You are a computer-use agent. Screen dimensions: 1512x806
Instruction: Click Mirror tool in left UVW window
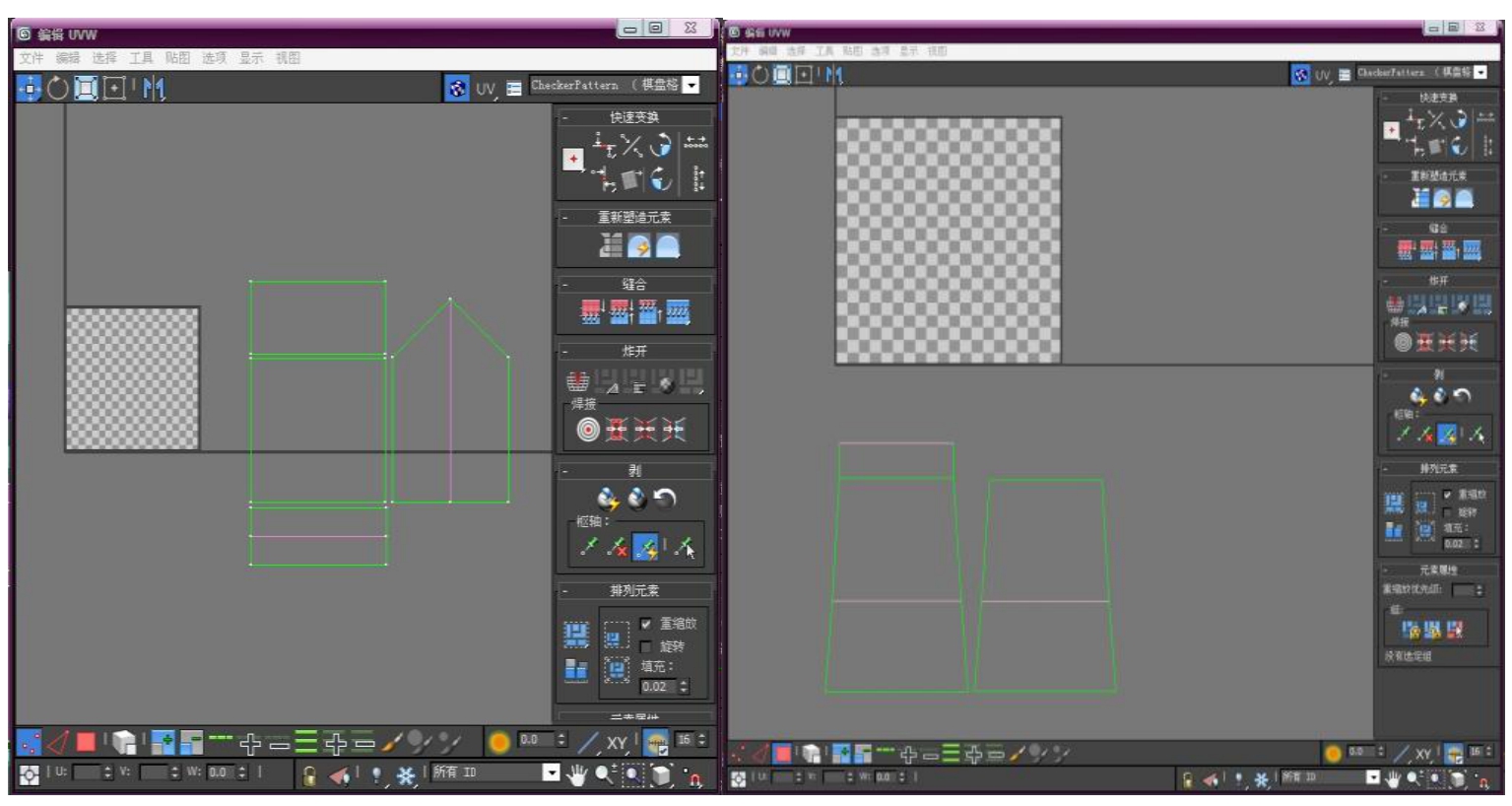pyautogui.click(x=154, y=89)
